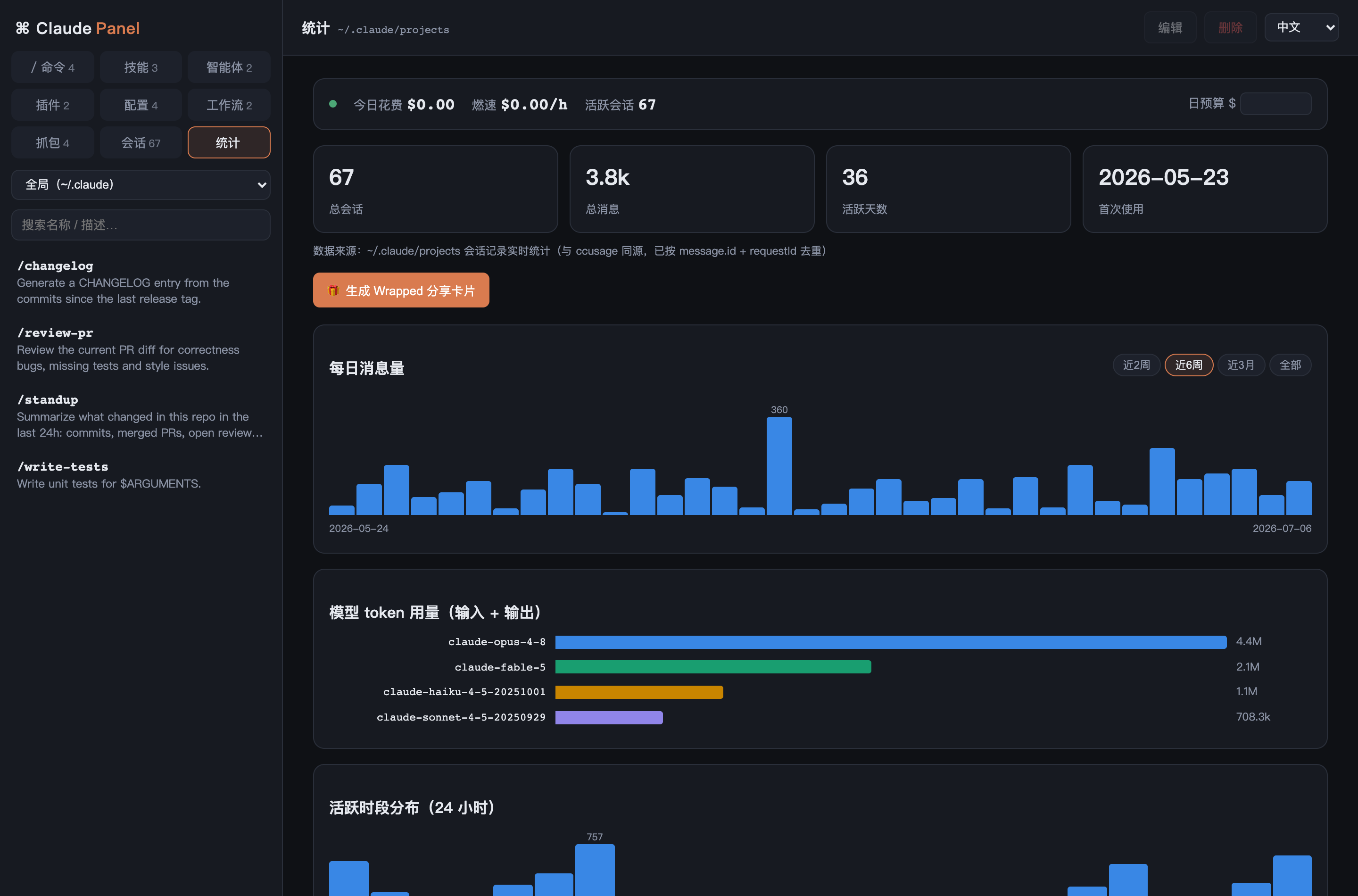This screenshot has width=1358, height=896.
Task: Click the 删除 button
Action: pyautogui.click(x=1230, y=27)
